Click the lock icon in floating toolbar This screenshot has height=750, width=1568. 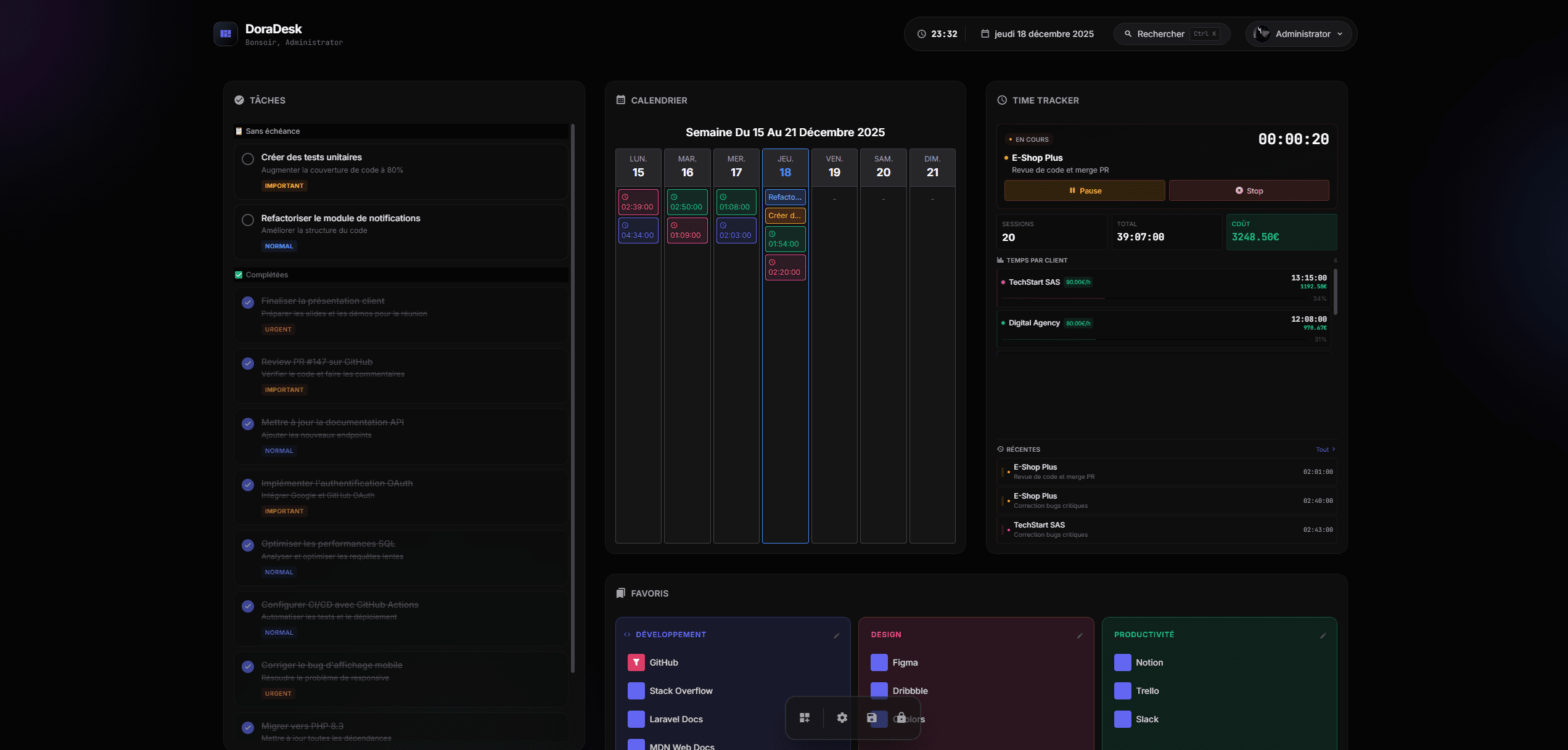[901, 717]
